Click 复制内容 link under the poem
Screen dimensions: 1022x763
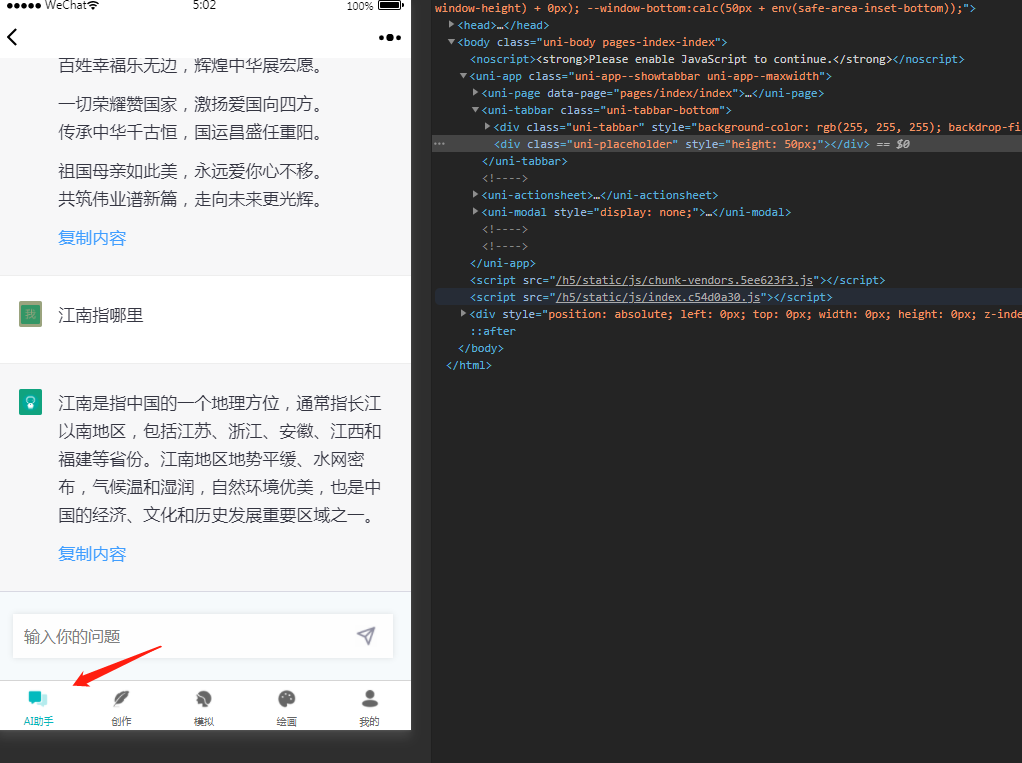click(x=92, y=238)
